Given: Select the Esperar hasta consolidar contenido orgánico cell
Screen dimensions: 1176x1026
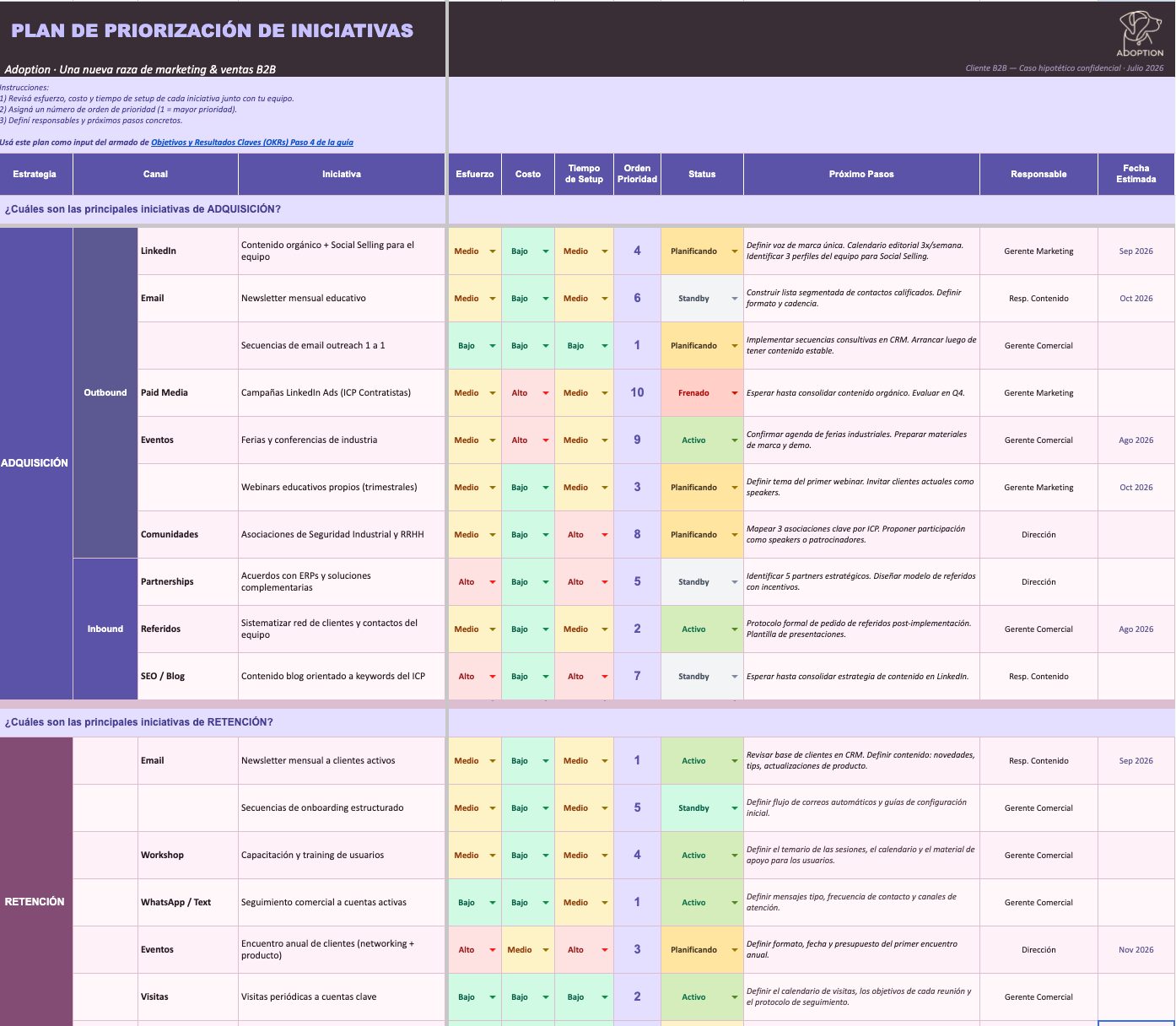Looking at the screenshot, I should point(861,393).
